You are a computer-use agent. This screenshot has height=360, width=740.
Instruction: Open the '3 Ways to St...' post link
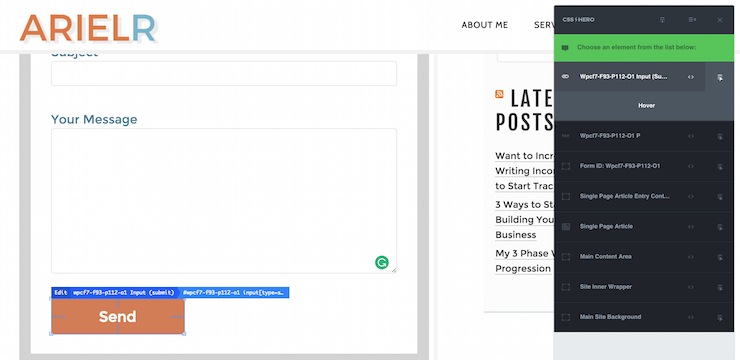(524, 219)
